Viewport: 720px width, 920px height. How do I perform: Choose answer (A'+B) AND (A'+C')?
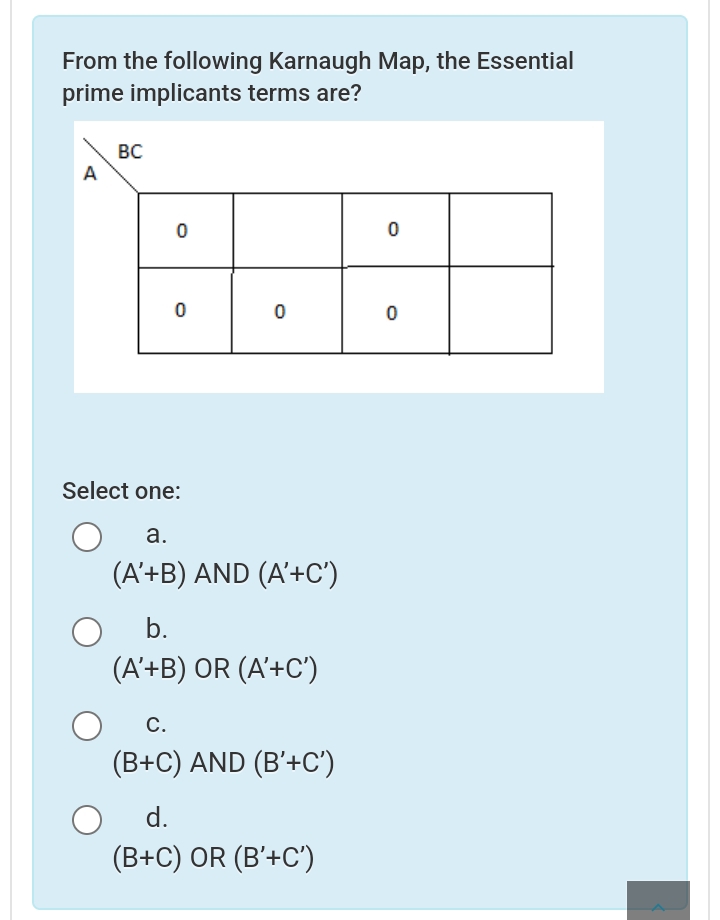[224, 573]
